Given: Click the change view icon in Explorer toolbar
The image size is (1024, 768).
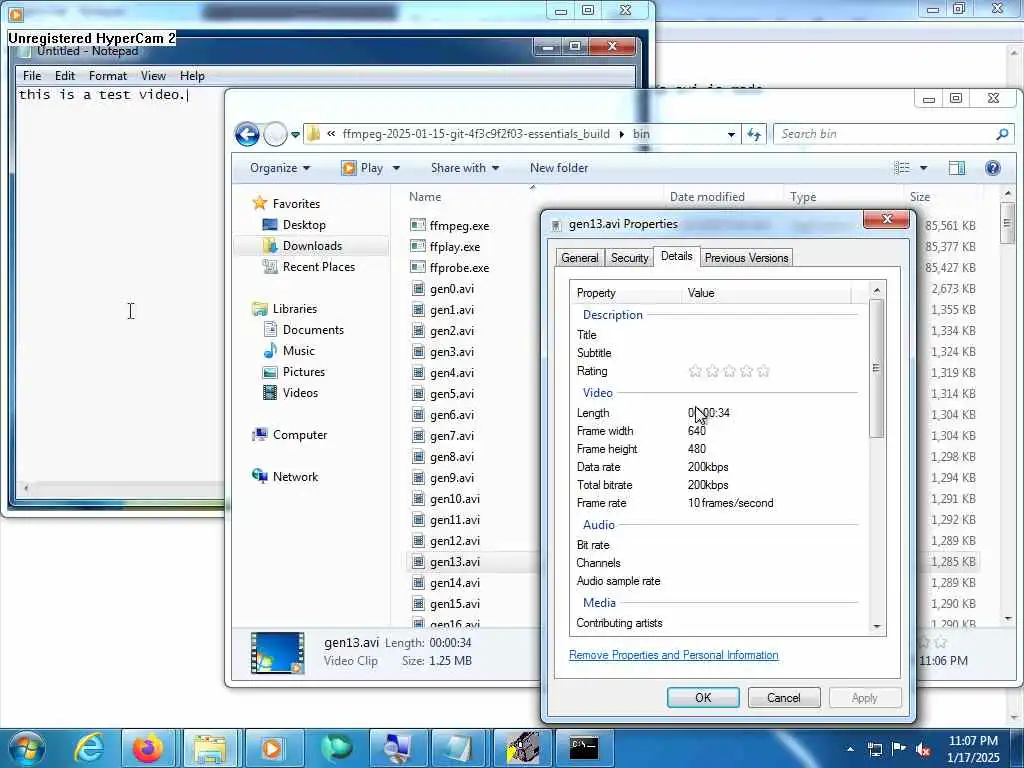Looking at the screenshot, I should 902,168.
